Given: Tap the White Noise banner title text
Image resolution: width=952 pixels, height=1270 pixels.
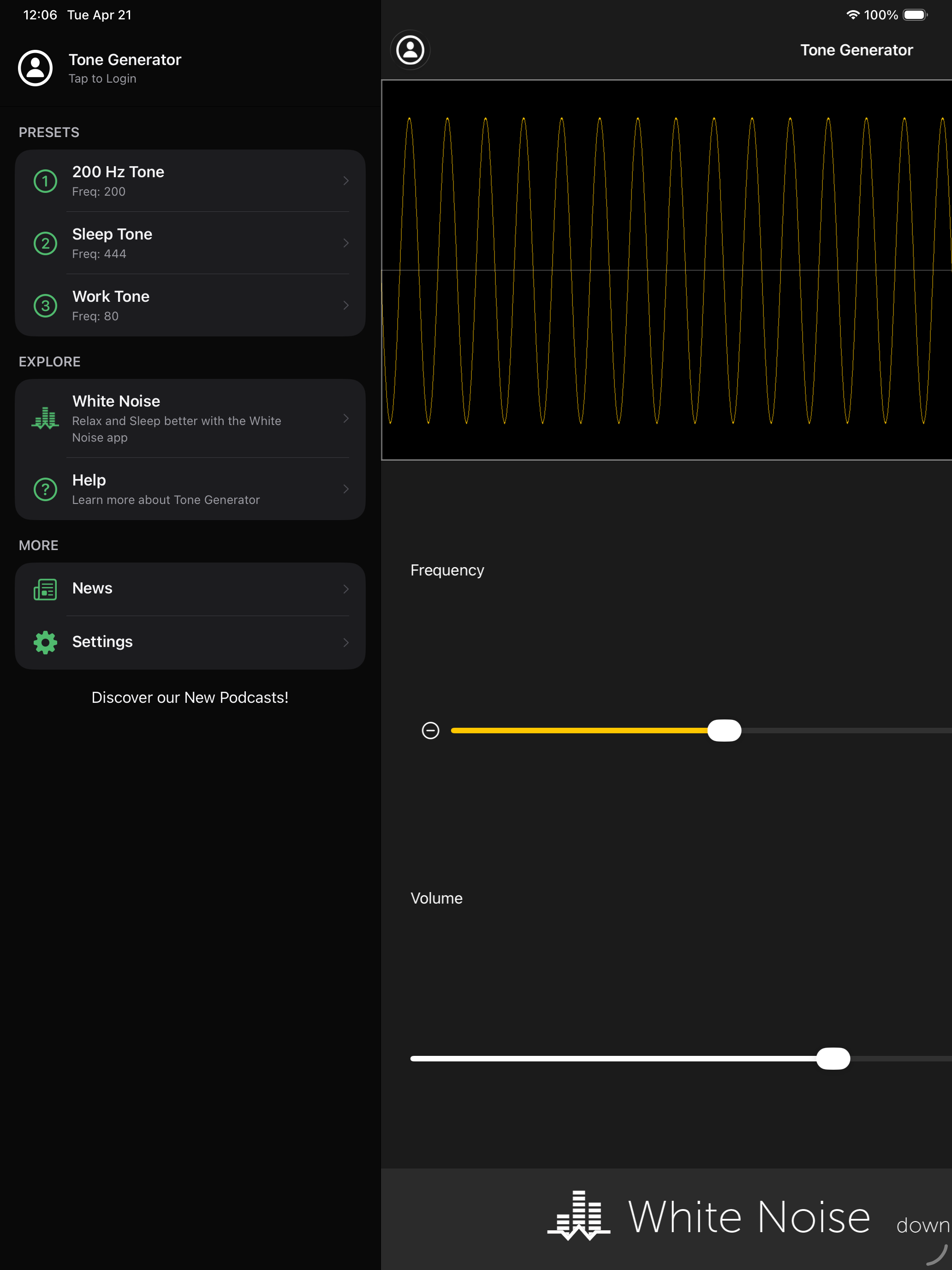Looking at the screenshot, I should point(749,1217).
